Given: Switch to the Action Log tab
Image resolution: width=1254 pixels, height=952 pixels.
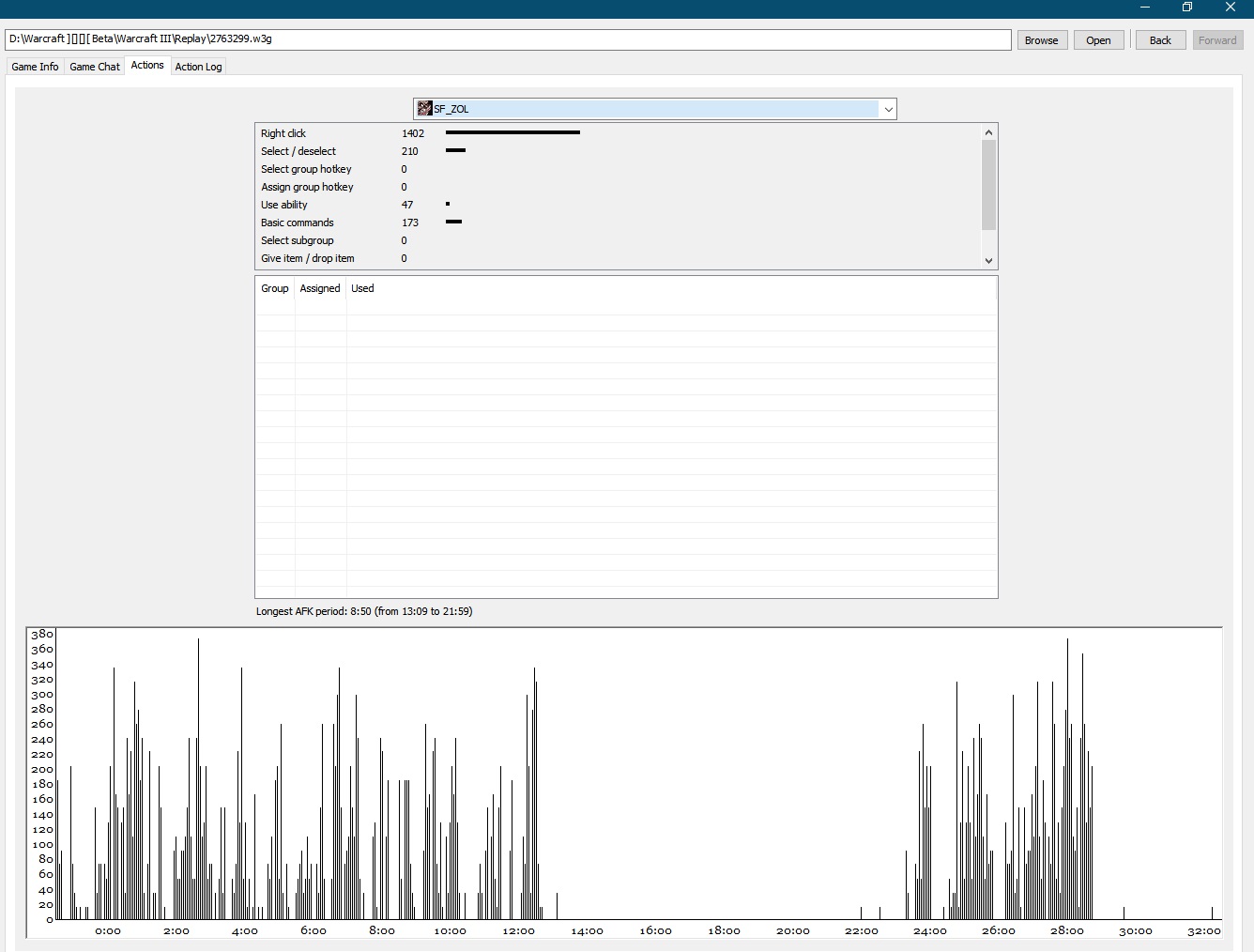Looking at the screenshot, I should click(x=198, y=67).
